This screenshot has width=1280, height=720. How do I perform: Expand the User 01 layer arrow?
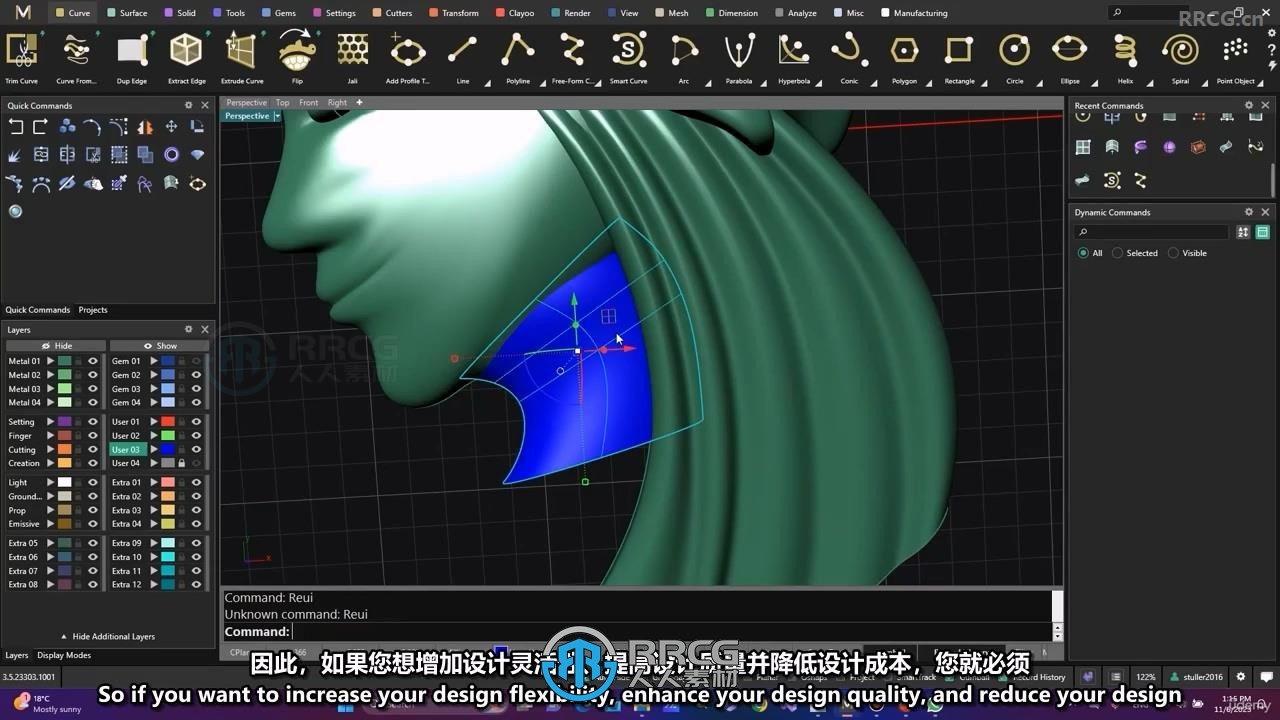tap(154, 422)
